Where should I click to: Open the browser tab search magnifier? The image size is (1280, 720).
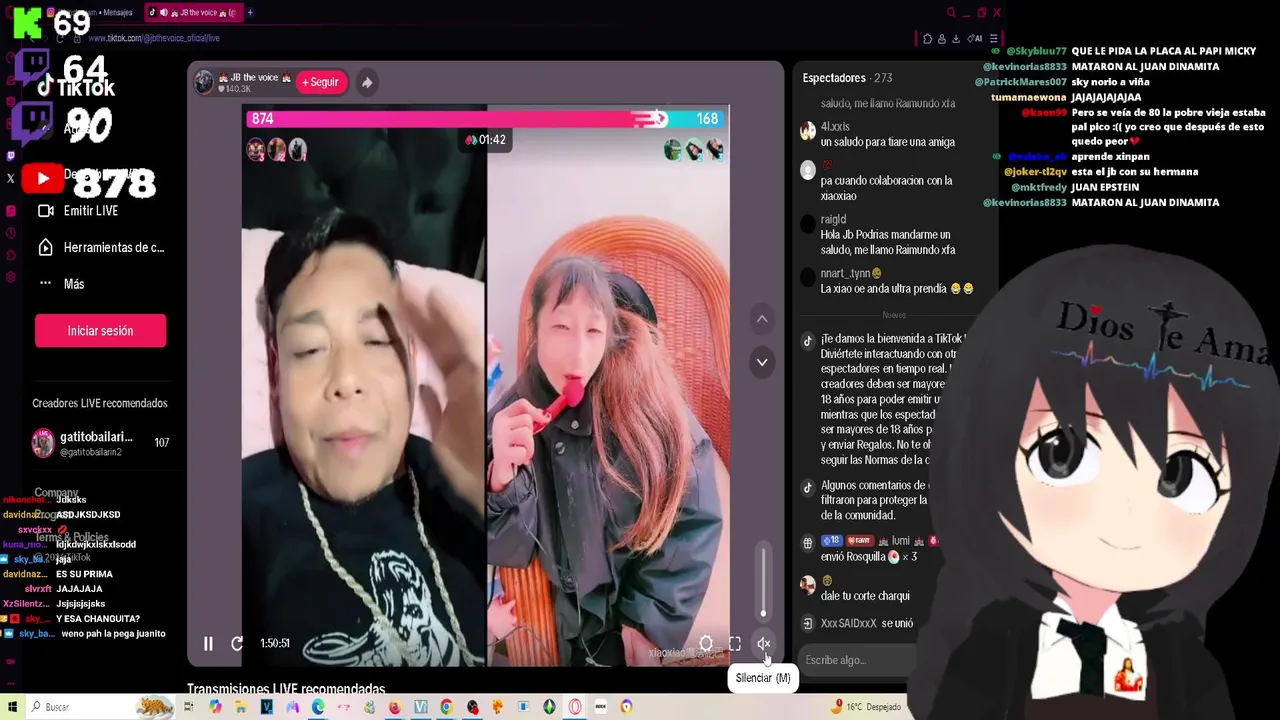(951, 13)
